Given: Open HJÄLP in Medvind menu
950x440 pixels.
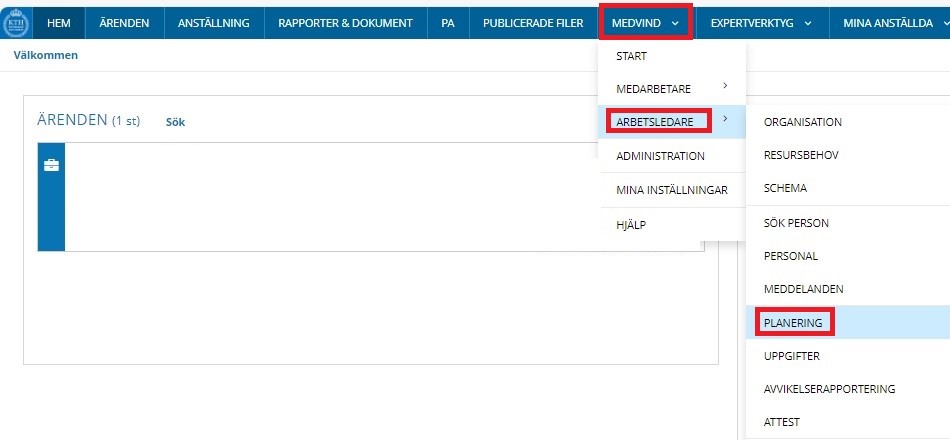Looking at the screenshot, I should pyautogui.click(x=672, y=225).
